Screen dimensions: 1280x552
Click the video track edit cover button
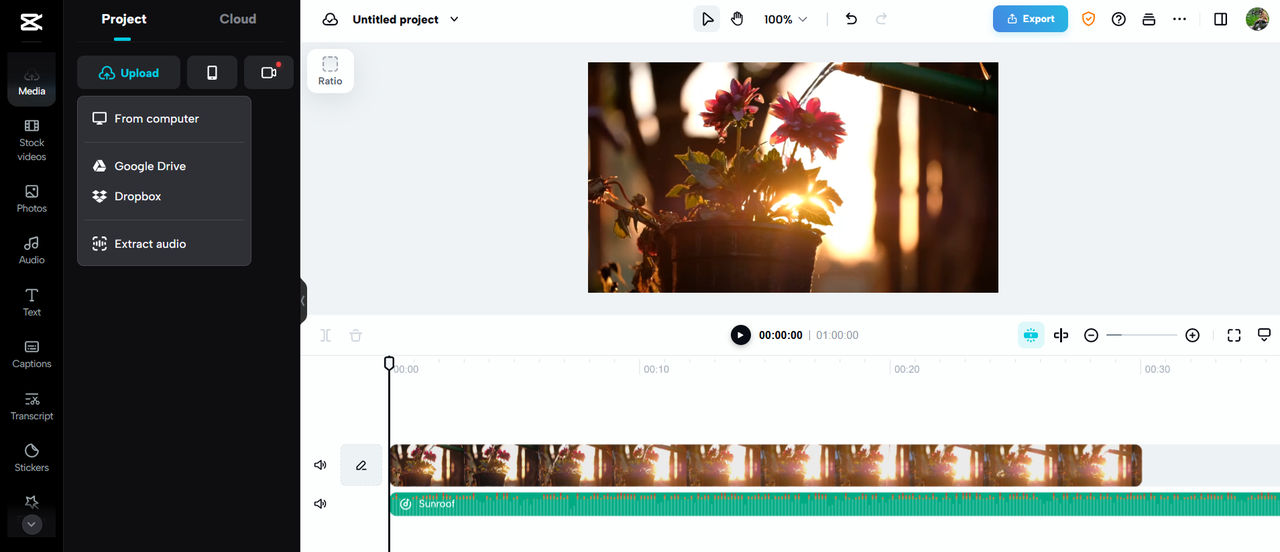click(361, 465)
